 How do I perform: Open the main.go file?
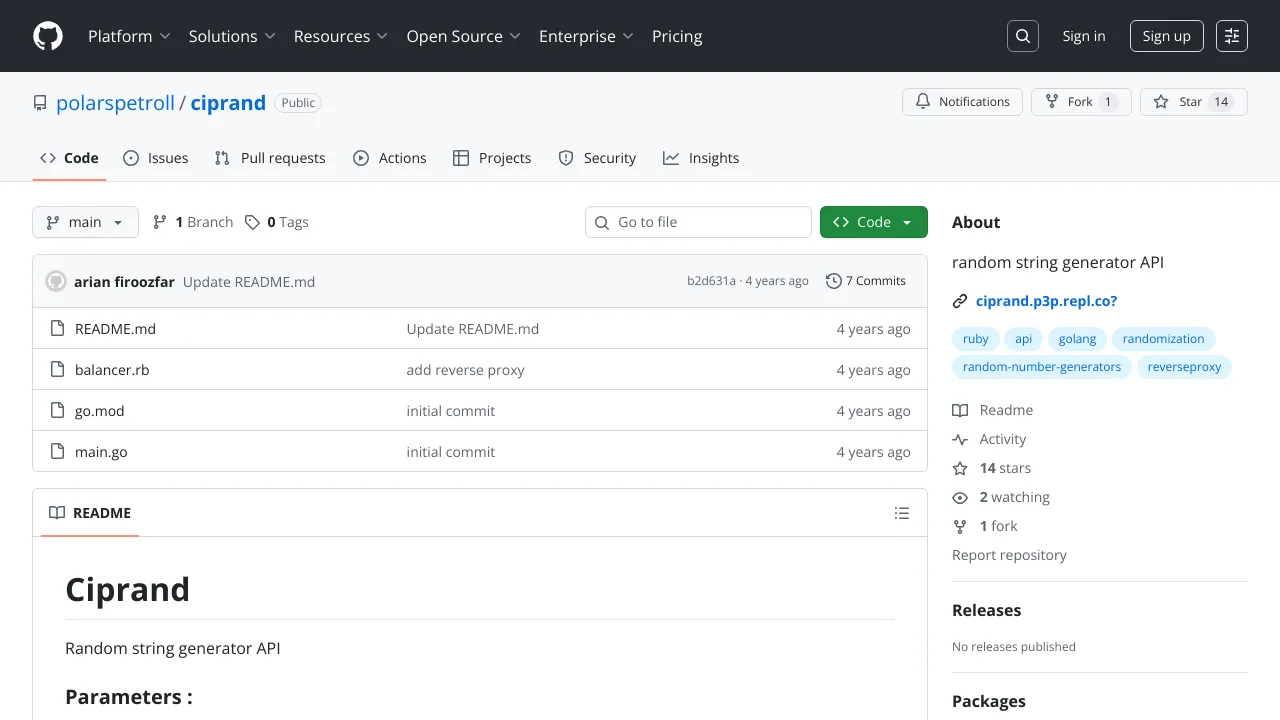[x=101, y=452]
